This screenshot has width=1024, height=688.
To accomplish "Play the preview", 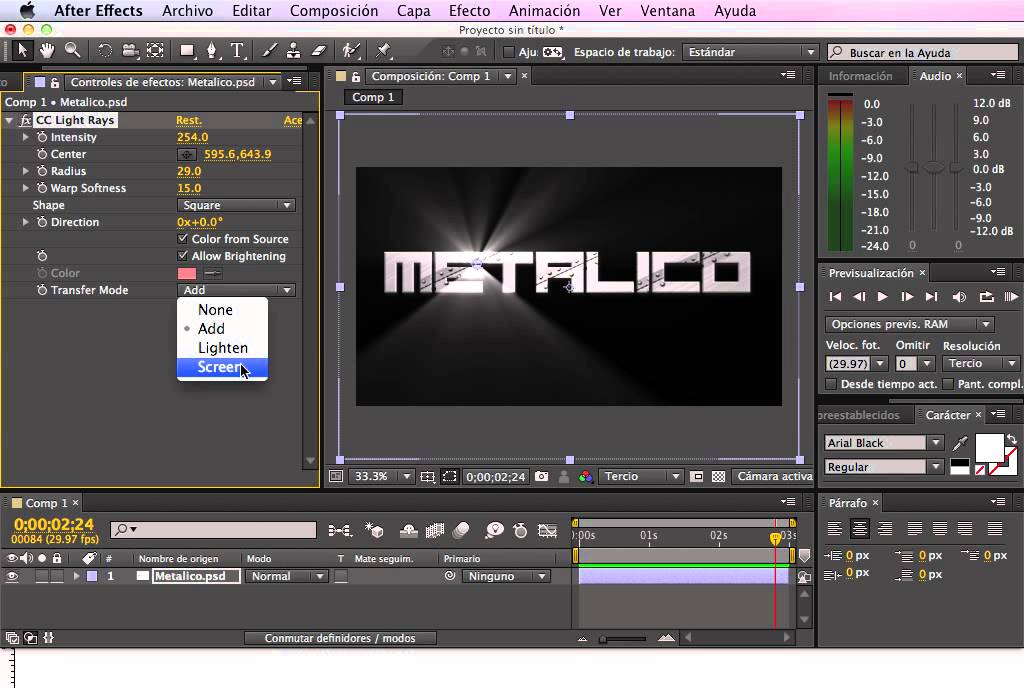I will point(882,297).
